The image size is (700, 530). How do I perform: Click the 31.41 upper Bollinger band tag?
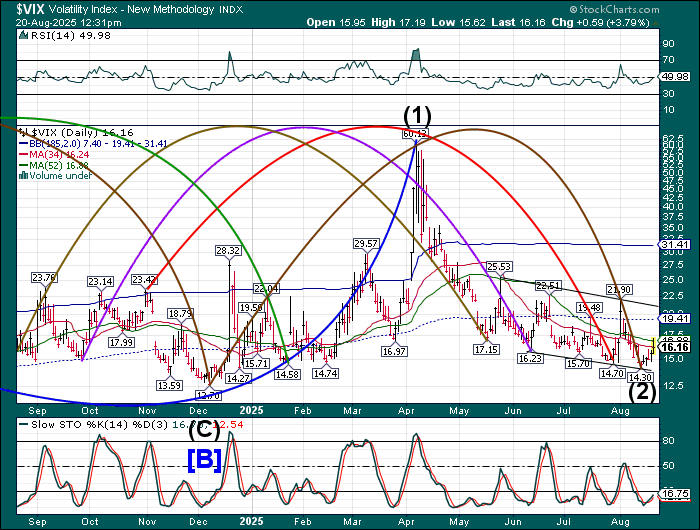pyautogui.click(x=676, y=244)
